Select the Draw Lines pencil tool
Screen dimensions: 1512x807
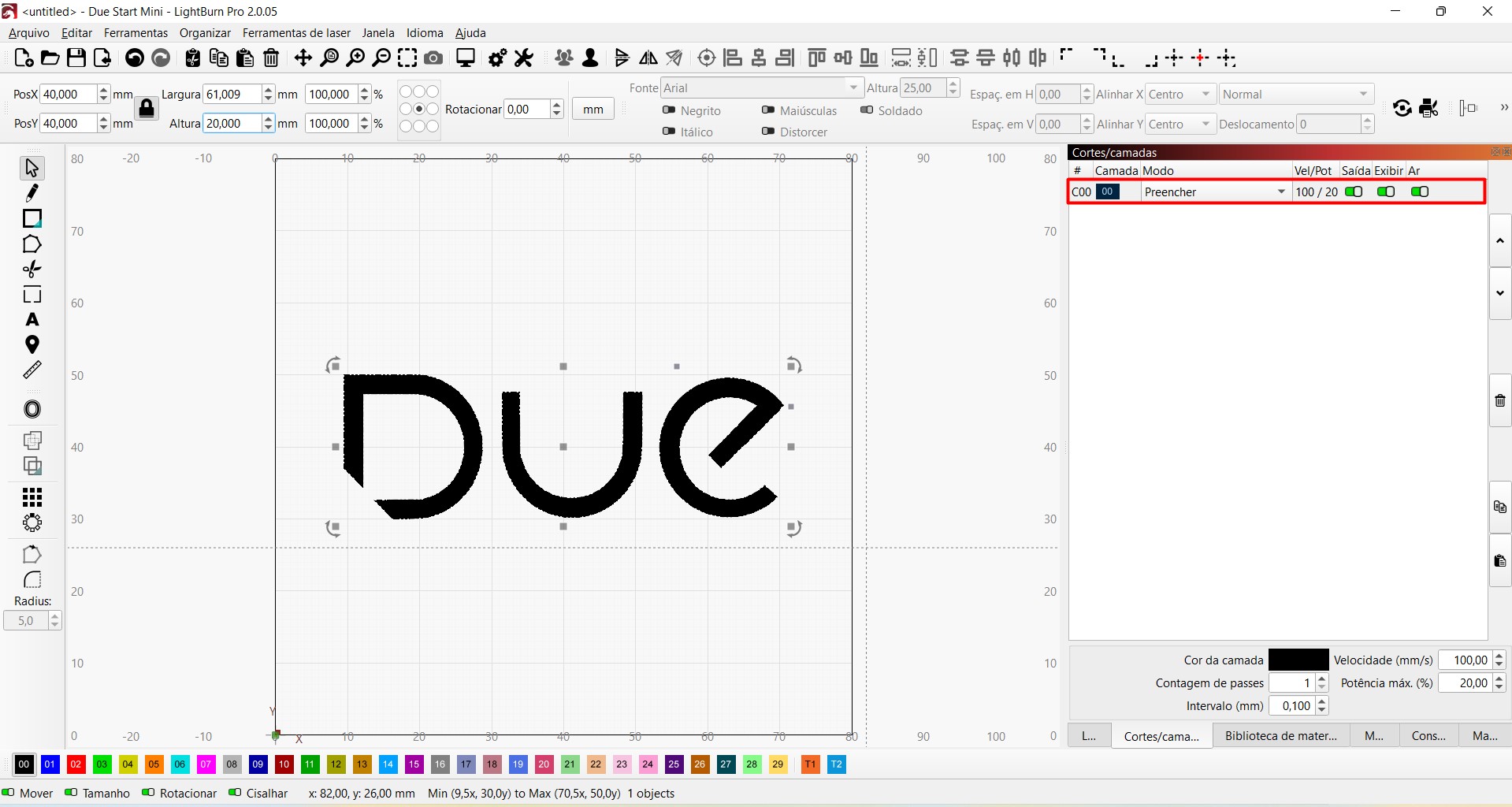coord(32,193)
